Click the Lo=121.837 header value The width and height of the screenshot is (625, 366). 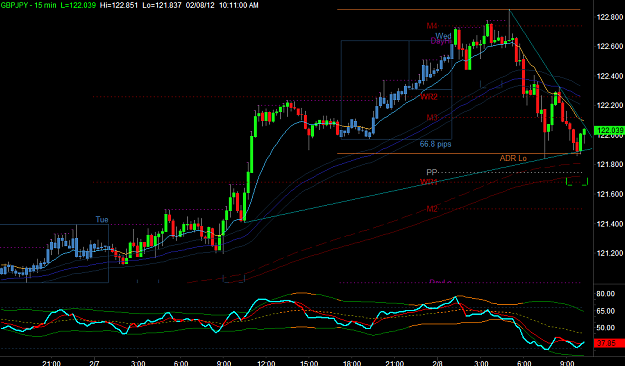click(x=162, y=5)
